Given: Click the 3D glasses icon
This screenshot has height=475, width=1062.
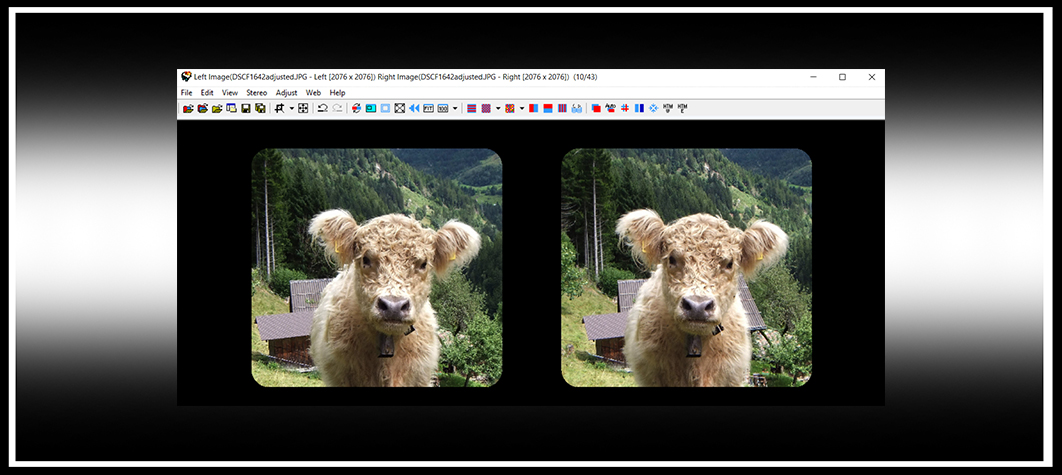Looking at the screenshot, I should pyautogui.click(x=577, y=108).
